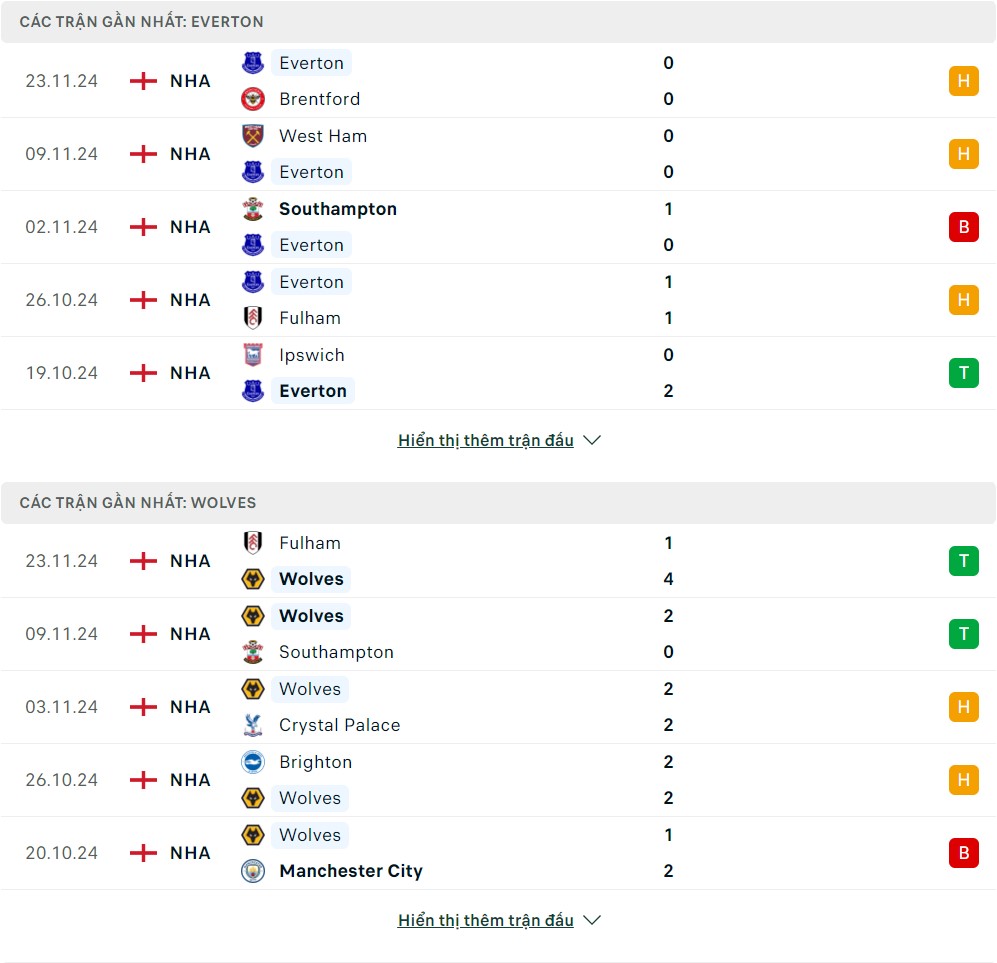997x963 pixels.
Task: Click the Brighton club crest icon
Action: [x=253, y=762]
